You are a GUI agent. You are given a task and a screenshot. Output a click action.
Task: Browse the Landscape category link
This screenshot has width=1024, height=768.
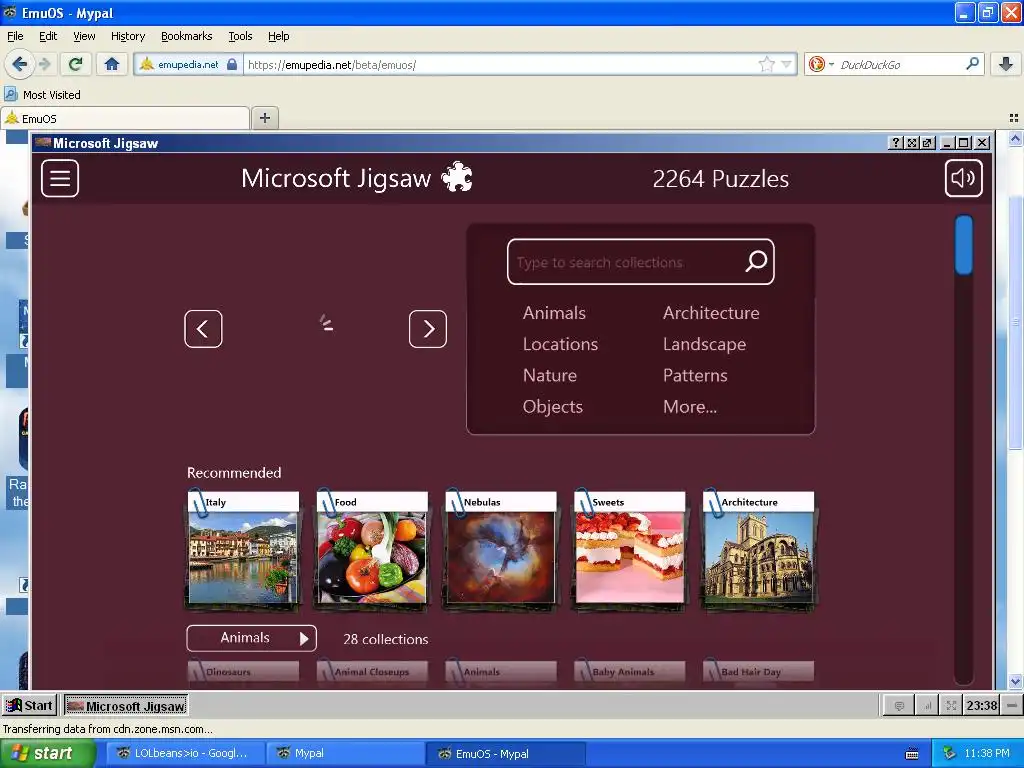coord(704,344)
